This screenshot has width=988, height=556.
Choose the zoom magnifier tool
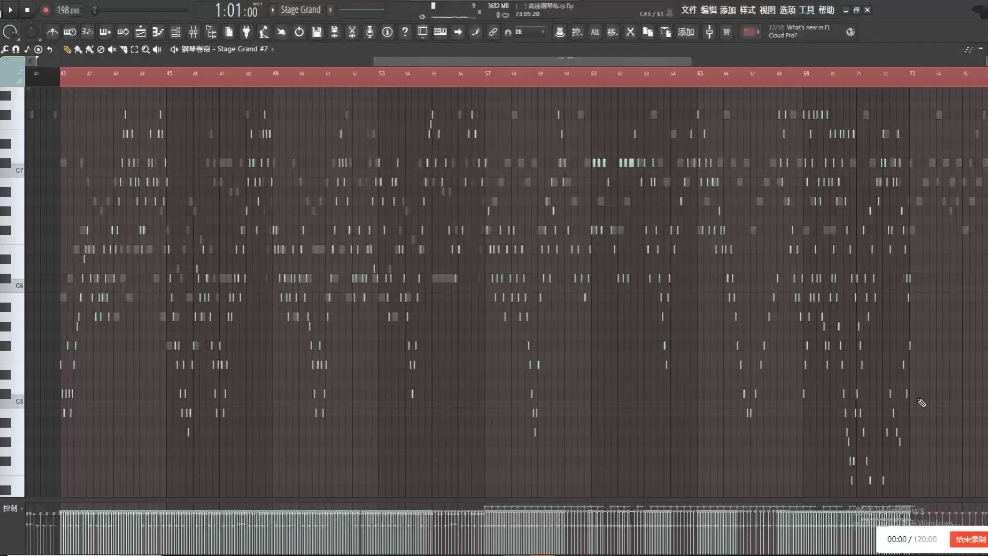(x=146, y=49)
